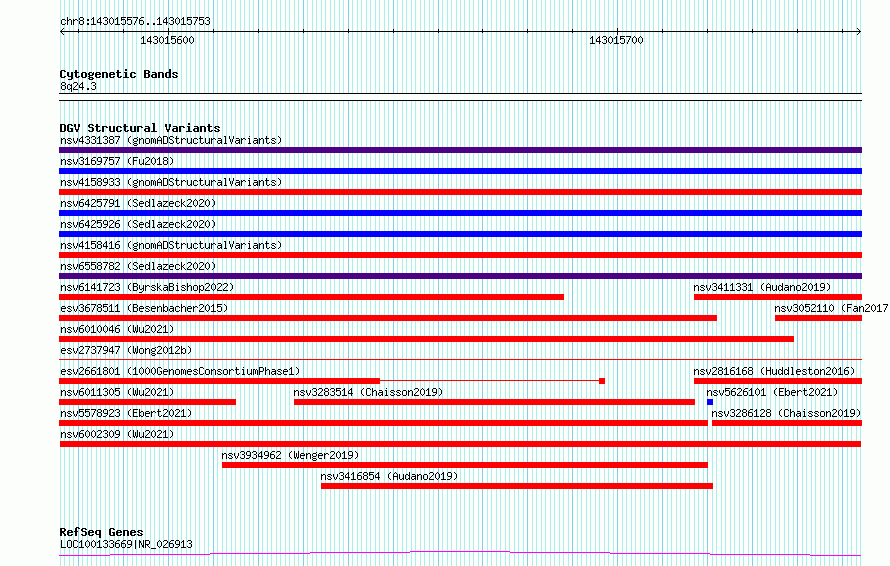Click the red nsv3286128 variant bar
The height and width of the screenshot is (566, 890).
(x=787, y=423)
